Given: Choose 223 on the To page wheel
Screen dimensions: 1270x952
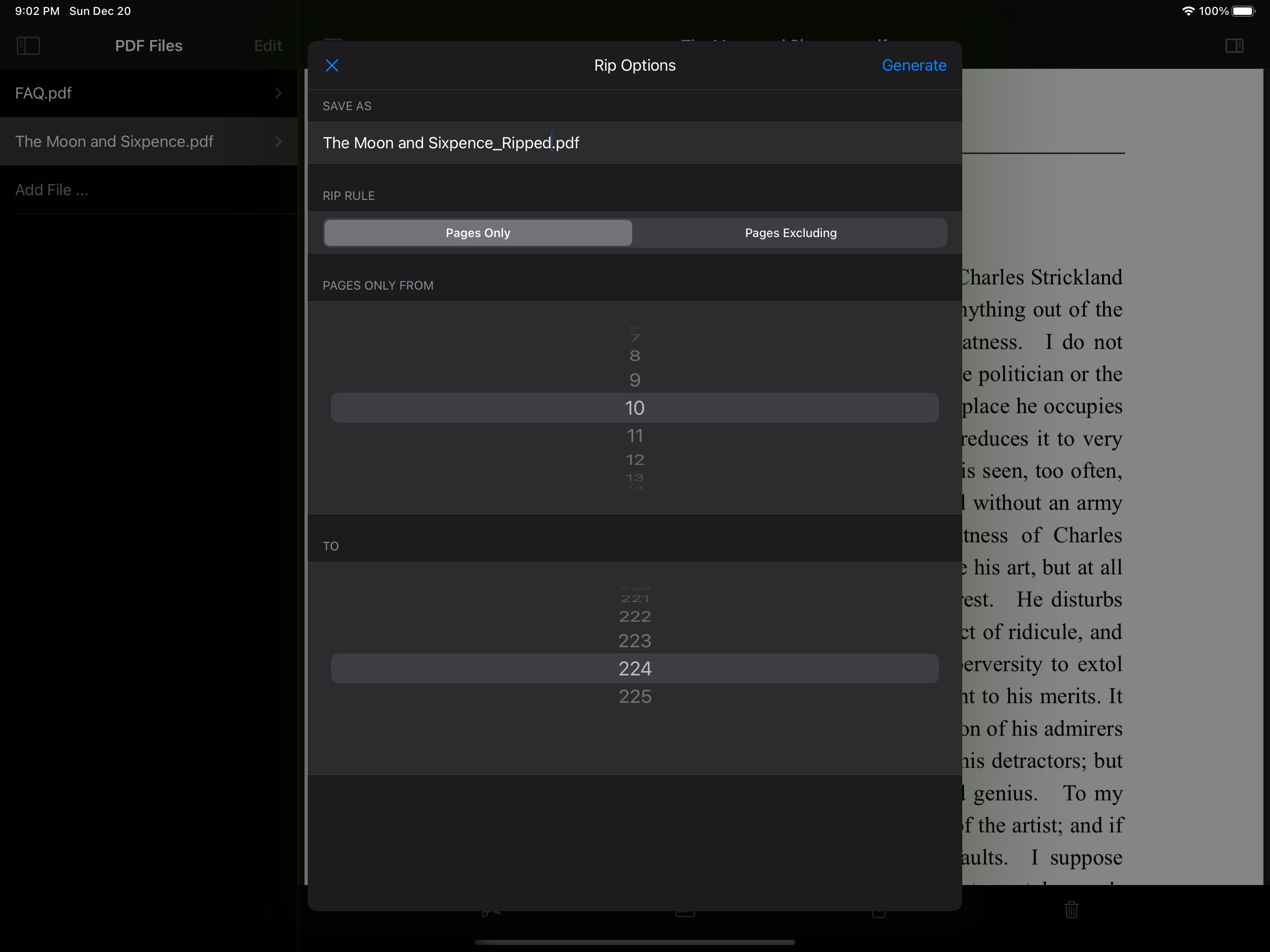Looking at the screenshot, I should [635, 641].
